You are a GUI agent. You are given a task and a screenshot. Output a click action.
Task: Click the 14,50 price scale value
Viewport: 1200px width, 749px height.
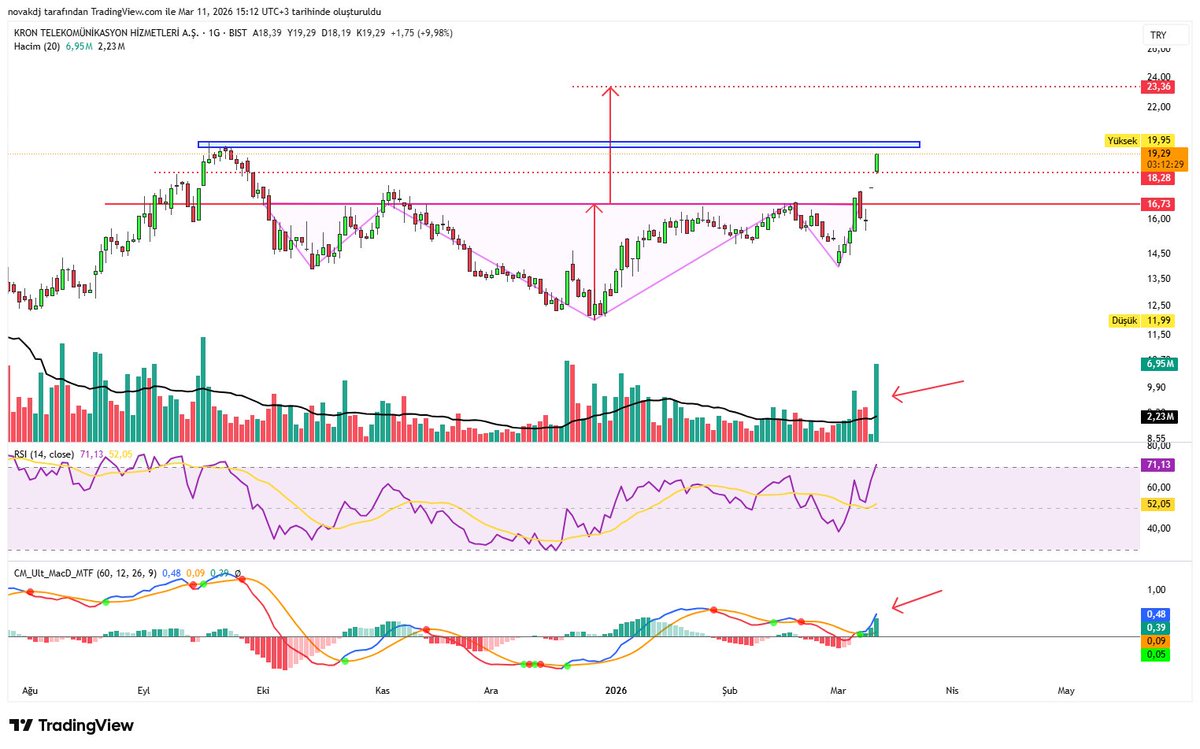[x=1158, y=253]
